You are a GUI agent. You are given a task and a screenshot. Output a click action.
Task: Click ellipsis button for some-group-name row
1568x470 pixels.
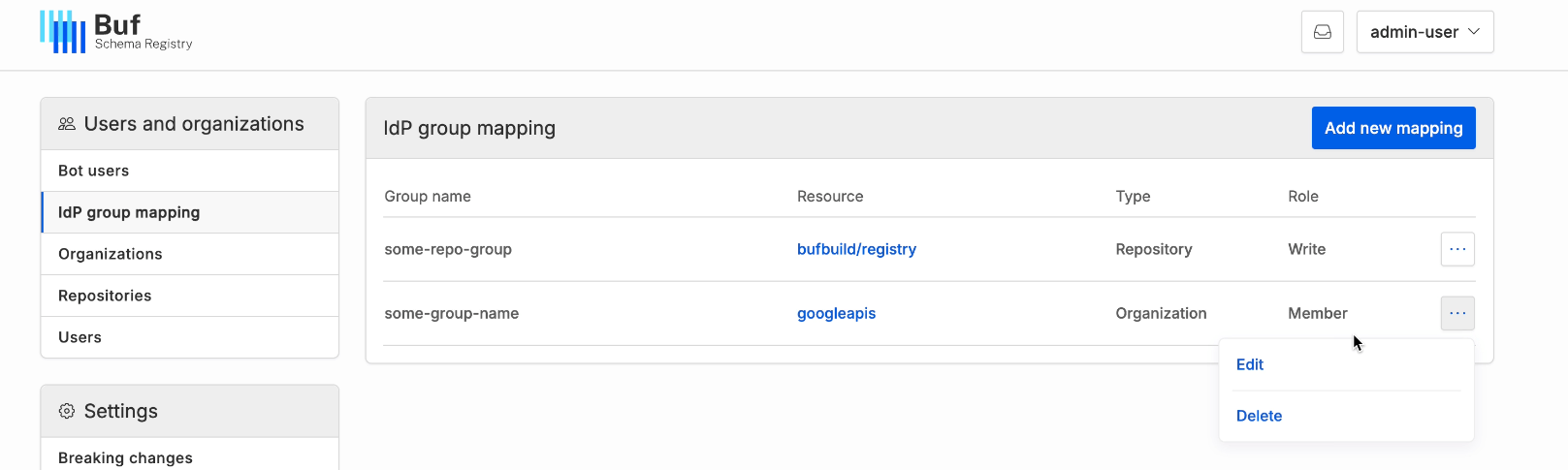coord(1457,313)
